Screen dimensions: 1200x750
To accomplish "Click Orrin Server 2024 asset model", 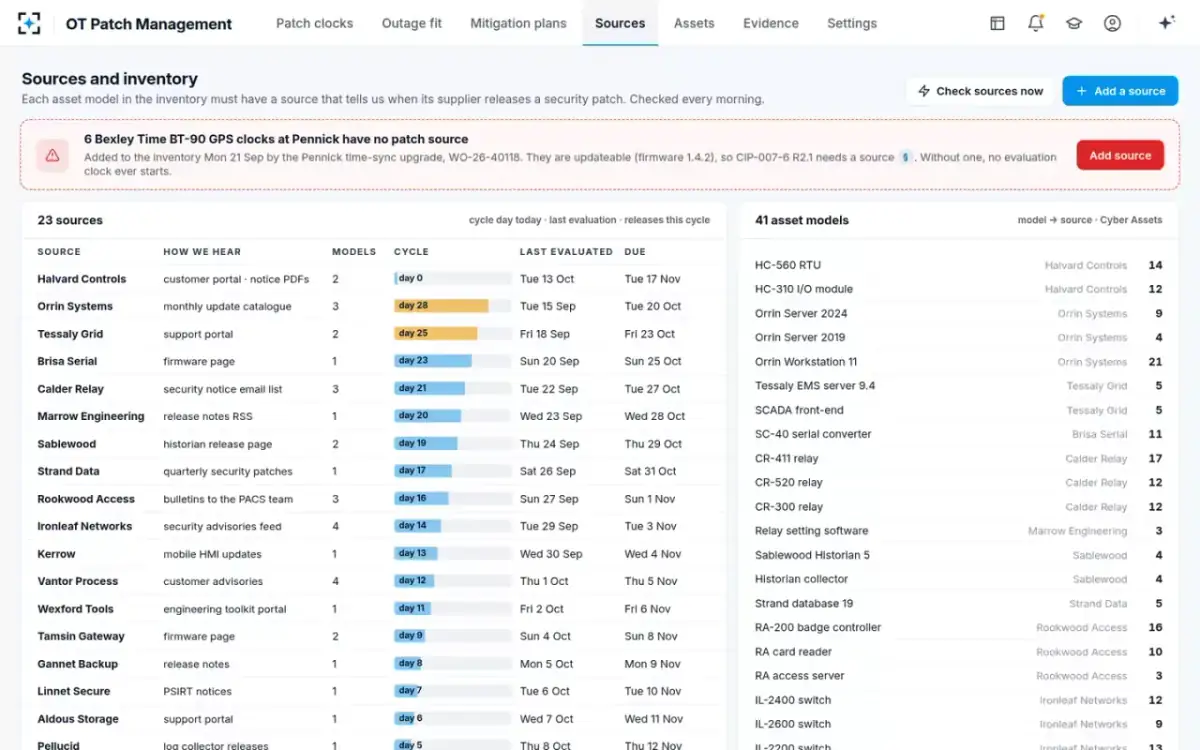I will point(801,313).
